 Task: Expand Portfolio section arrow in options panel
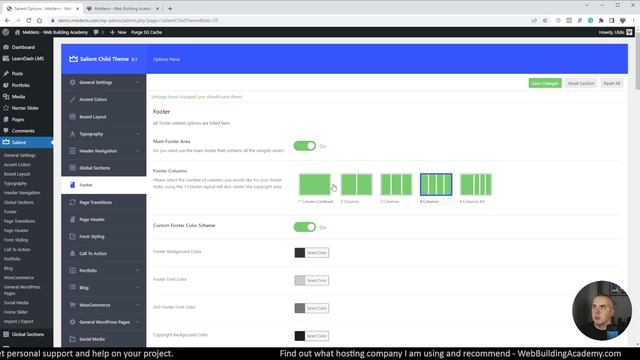click(138, 271)
